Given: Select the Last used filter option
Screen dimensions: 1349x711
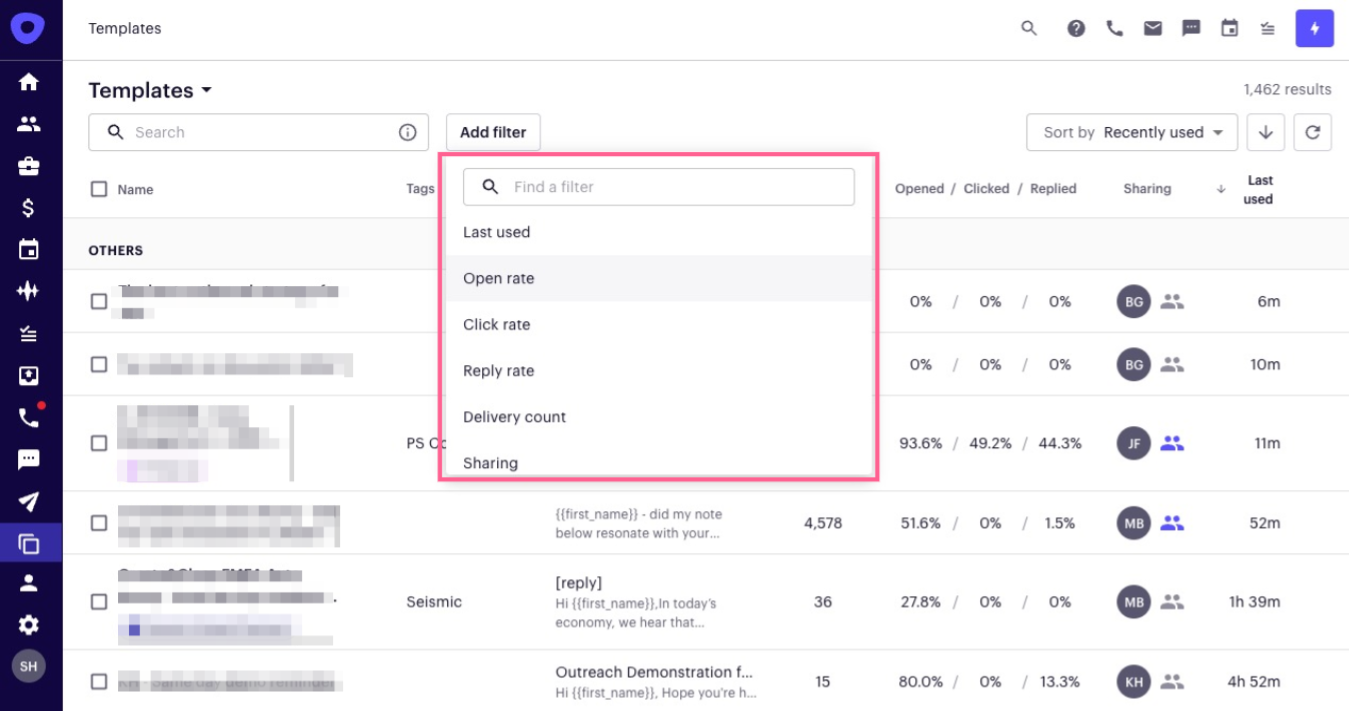Looking at the screenshot, I should (658, 232).
